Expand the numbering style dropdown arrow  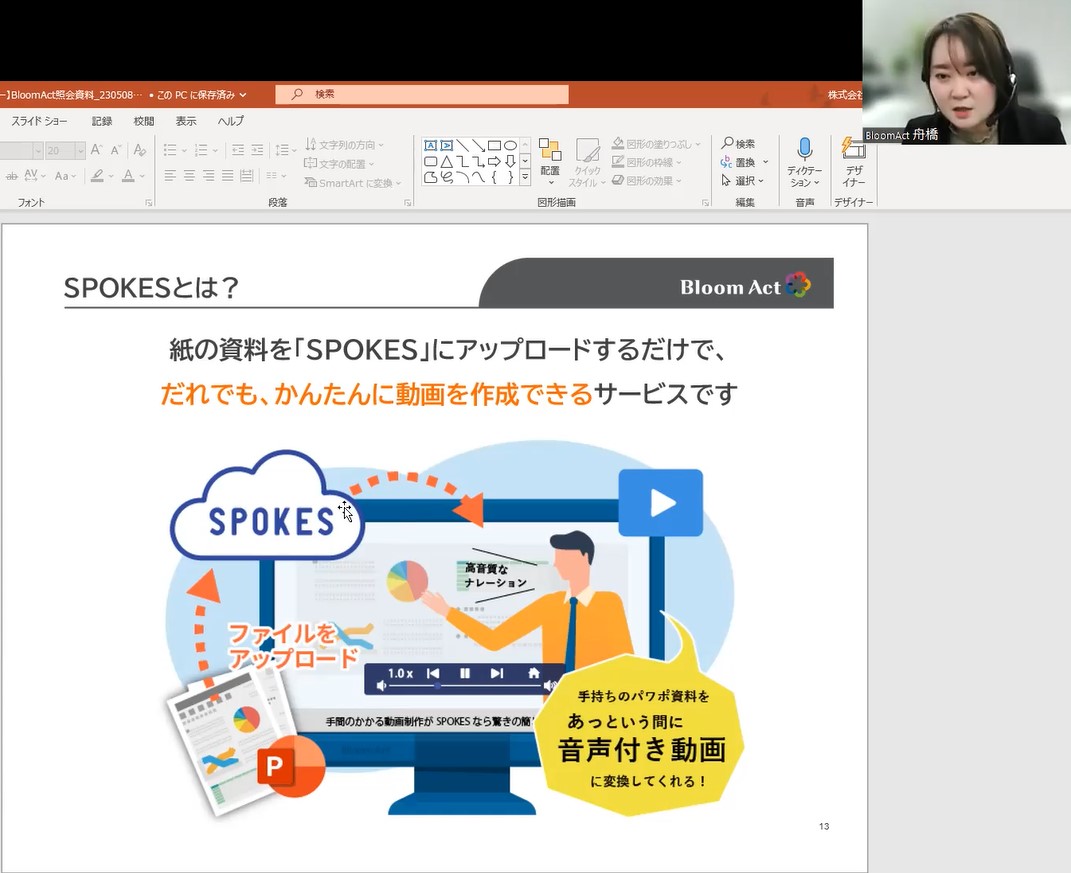[215, 150]
